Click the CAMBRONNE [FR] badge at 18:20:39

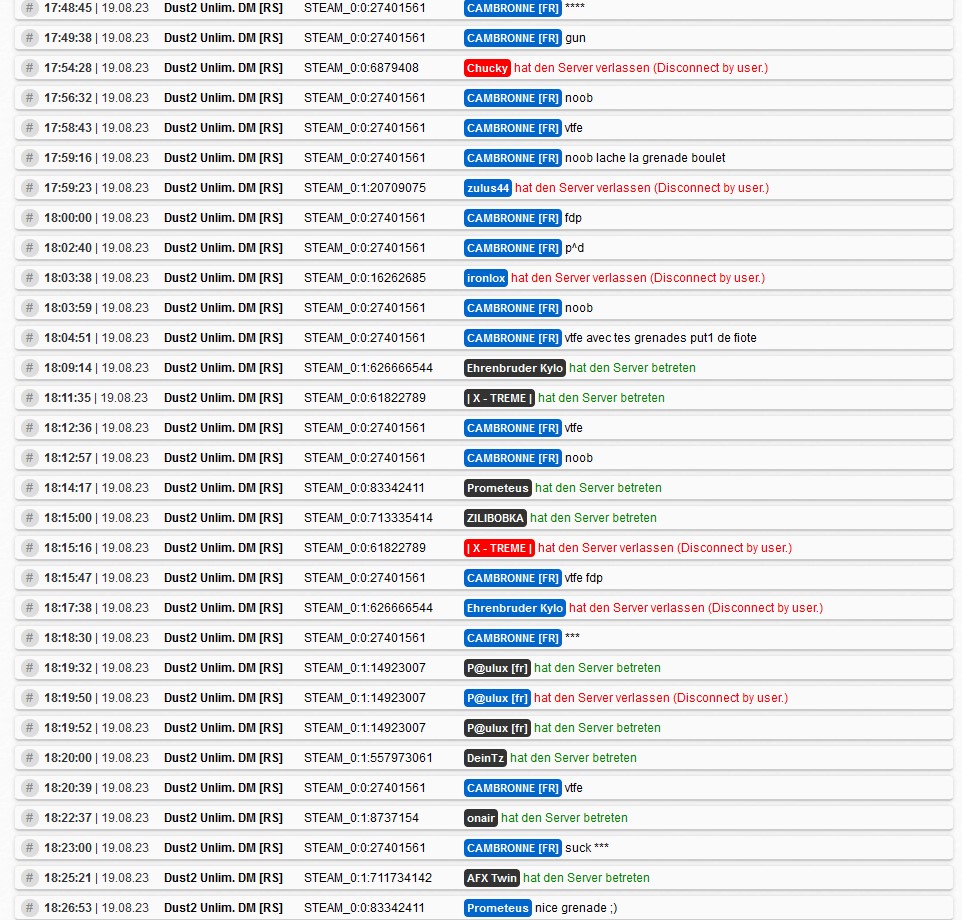click(513, 789)
